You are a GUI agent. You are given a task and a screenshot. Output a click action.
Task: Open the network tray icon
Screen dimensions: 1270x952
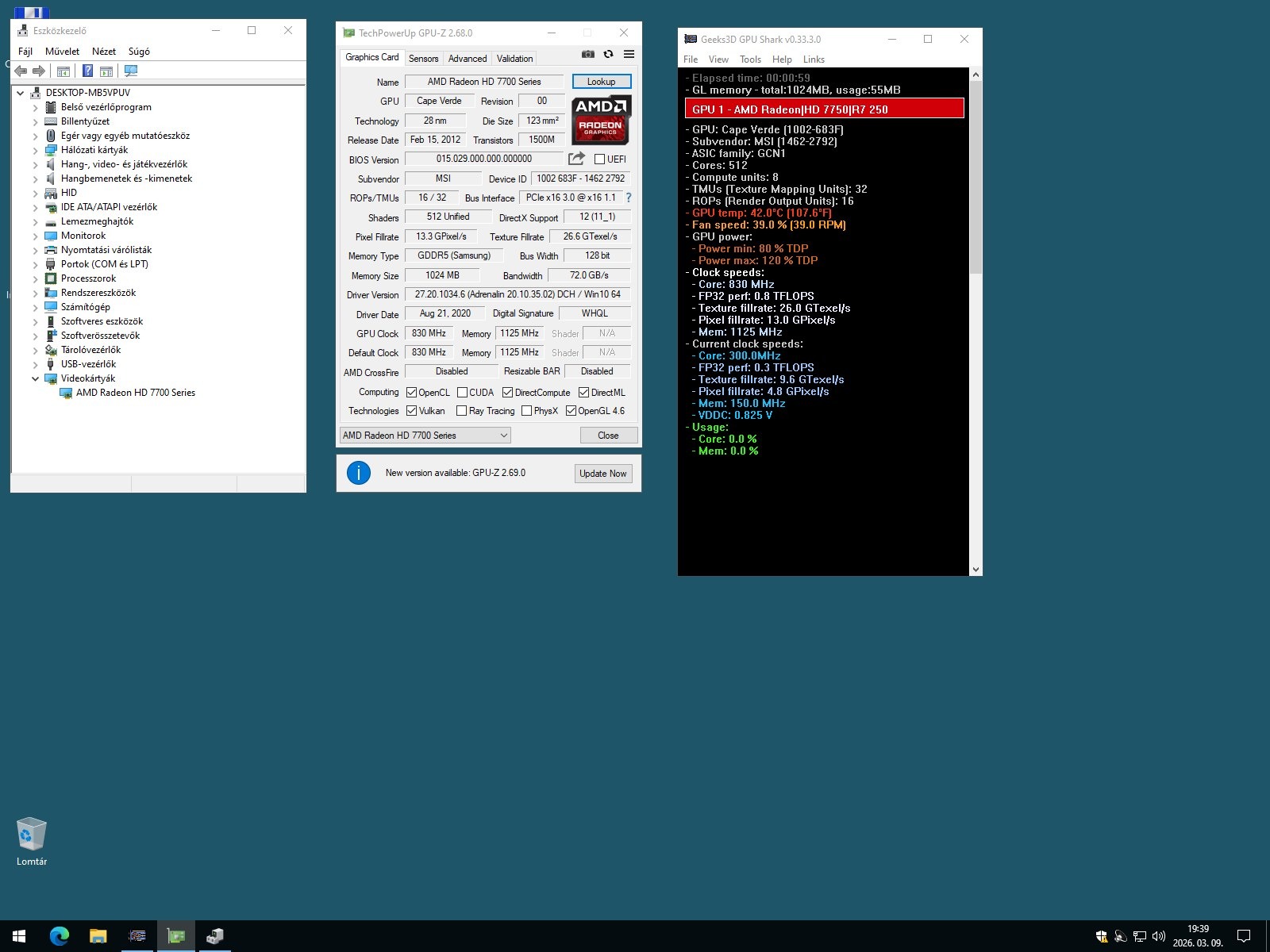(x=1140, y=936)
